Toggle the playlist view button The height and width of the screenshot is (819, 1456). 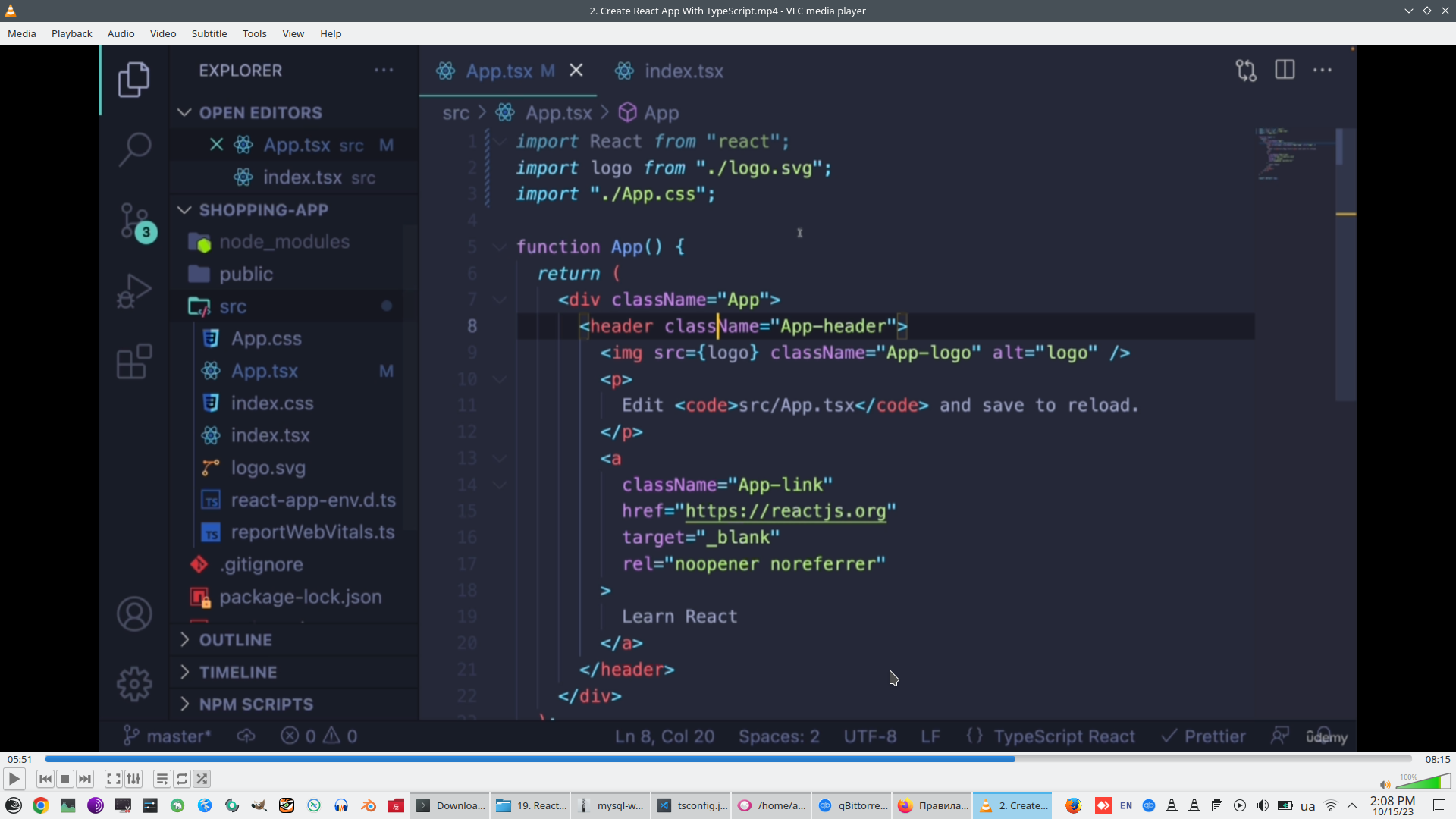[x=162, y=779]
